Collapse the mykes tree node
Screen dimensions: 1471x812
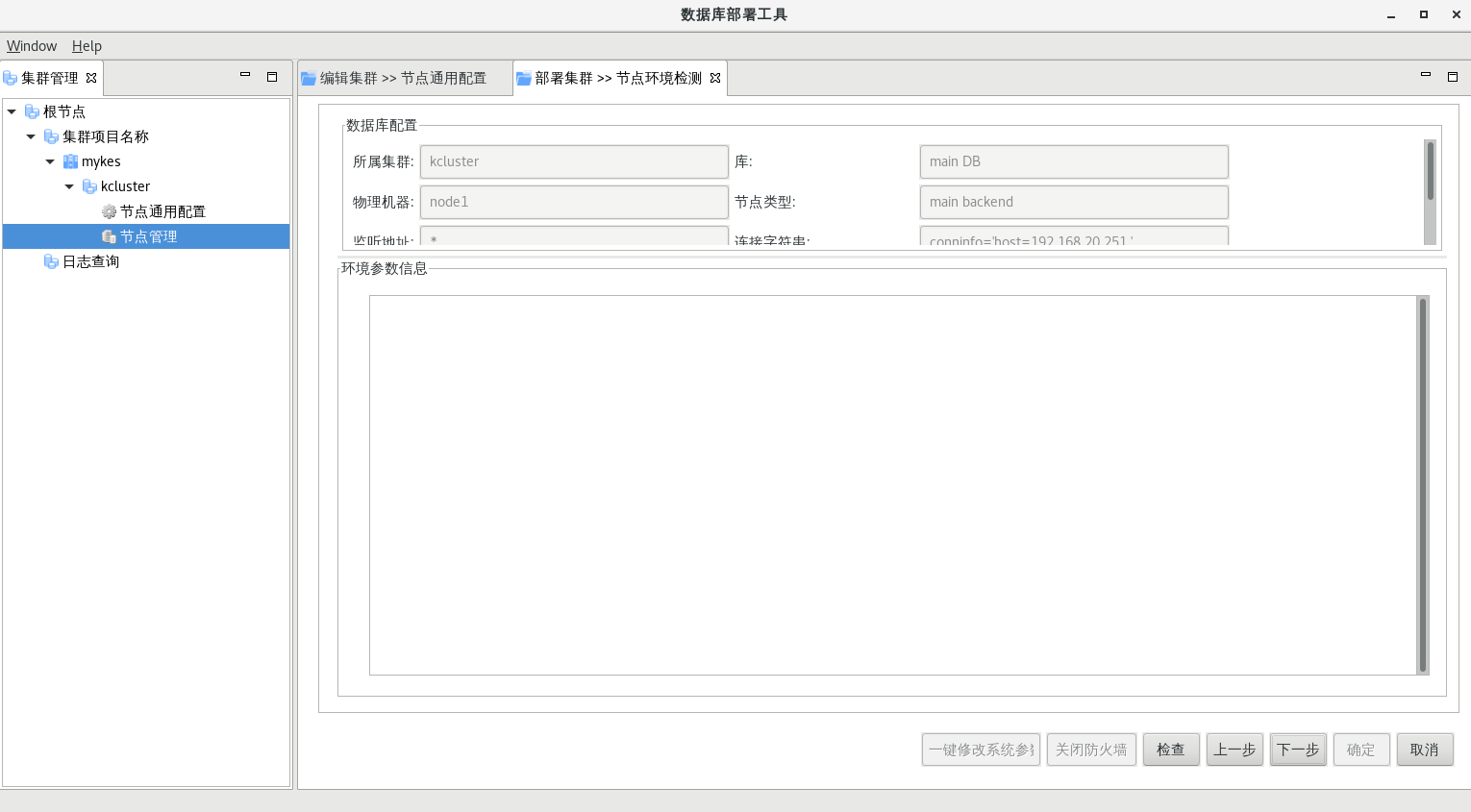50,161
